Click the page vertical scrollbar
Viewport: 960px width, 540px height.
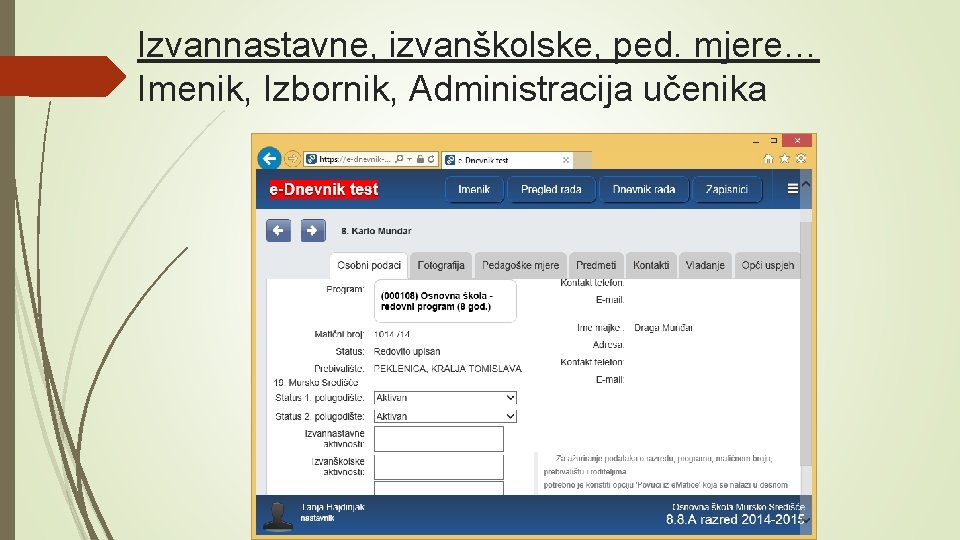tap(806, 343)
